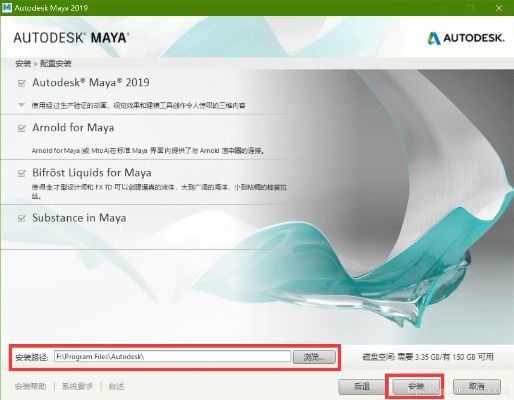
Task: Open the 自述 readme link
Action: [x=116, y=386]
